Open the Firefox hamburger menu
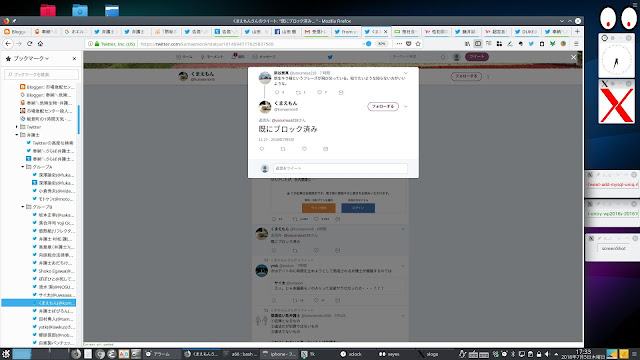 click(x=576, y=44)
